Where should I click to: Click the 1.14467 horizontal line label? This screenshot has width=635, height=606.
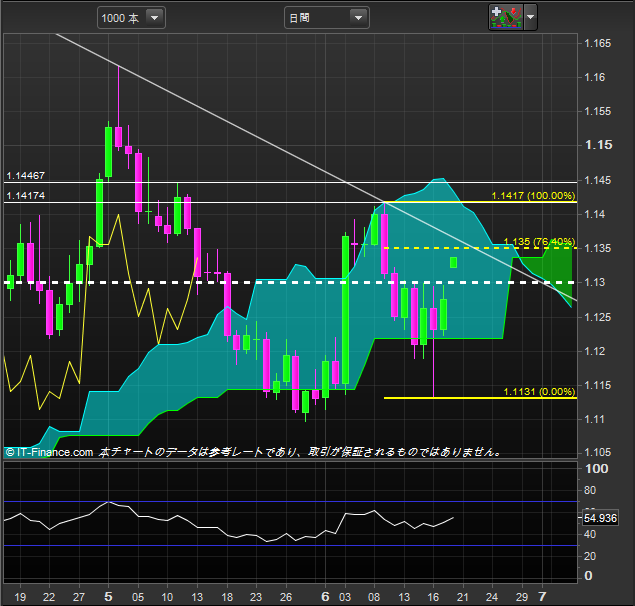pos(26,175)
